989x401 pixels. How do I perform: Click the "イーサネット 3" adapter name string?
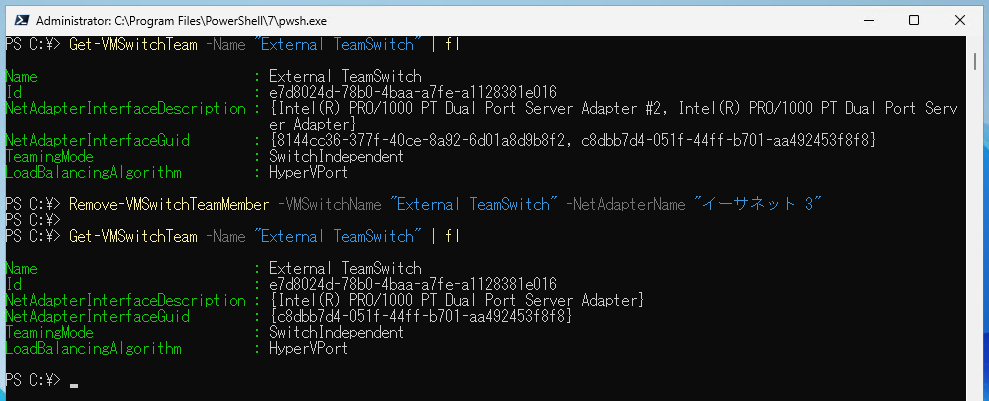(760, 204)
